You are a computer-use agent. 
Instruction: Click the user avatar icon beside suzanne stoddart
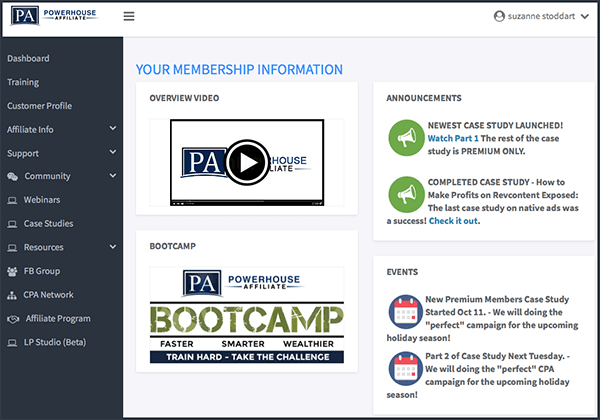click(x=499, y=16)
